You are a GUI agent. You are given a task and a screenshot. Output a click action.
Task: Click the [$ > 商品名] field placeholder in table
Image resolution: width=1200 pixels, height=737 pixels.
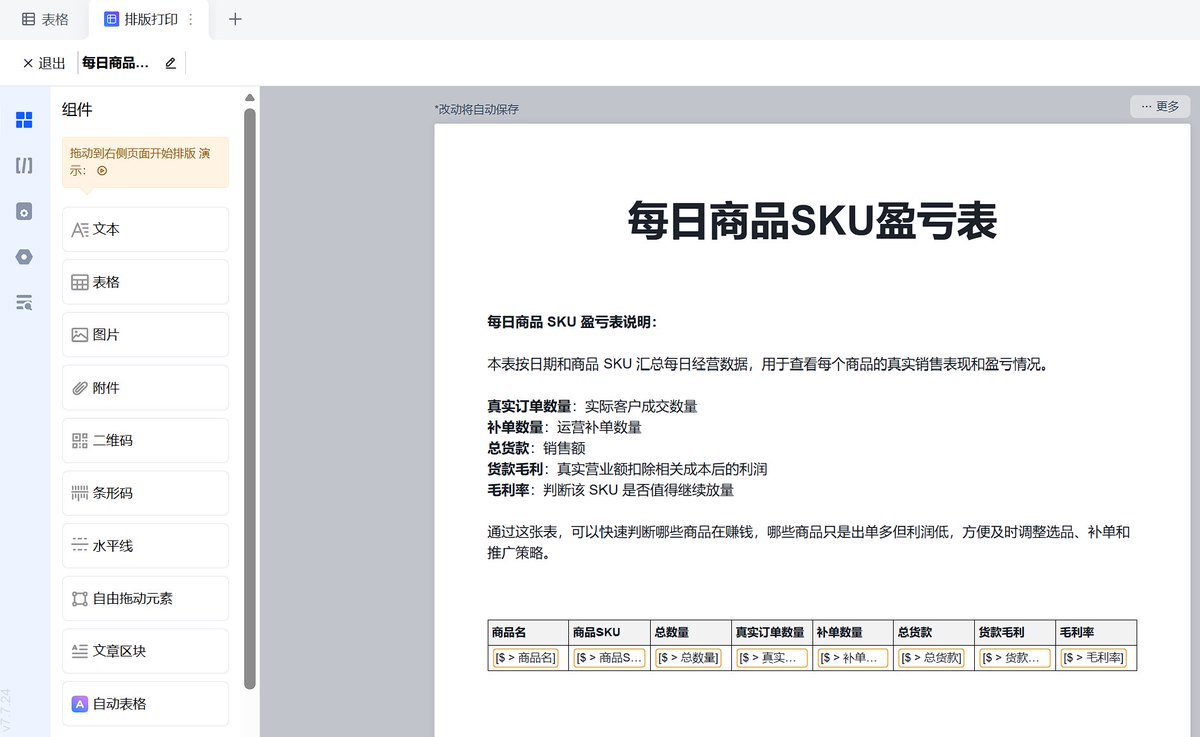pyautogui.click(x=526, y=658)
